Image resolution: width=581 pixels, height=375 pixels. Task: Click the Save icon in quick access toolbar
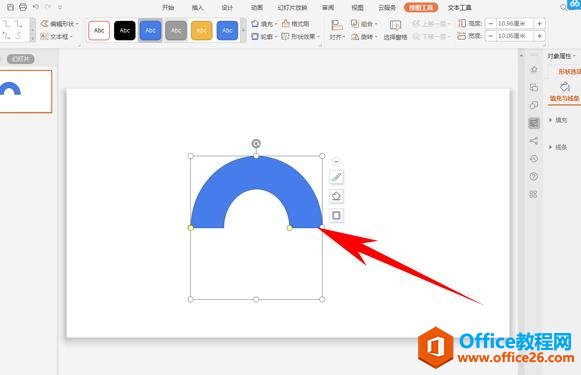(10, 7)
